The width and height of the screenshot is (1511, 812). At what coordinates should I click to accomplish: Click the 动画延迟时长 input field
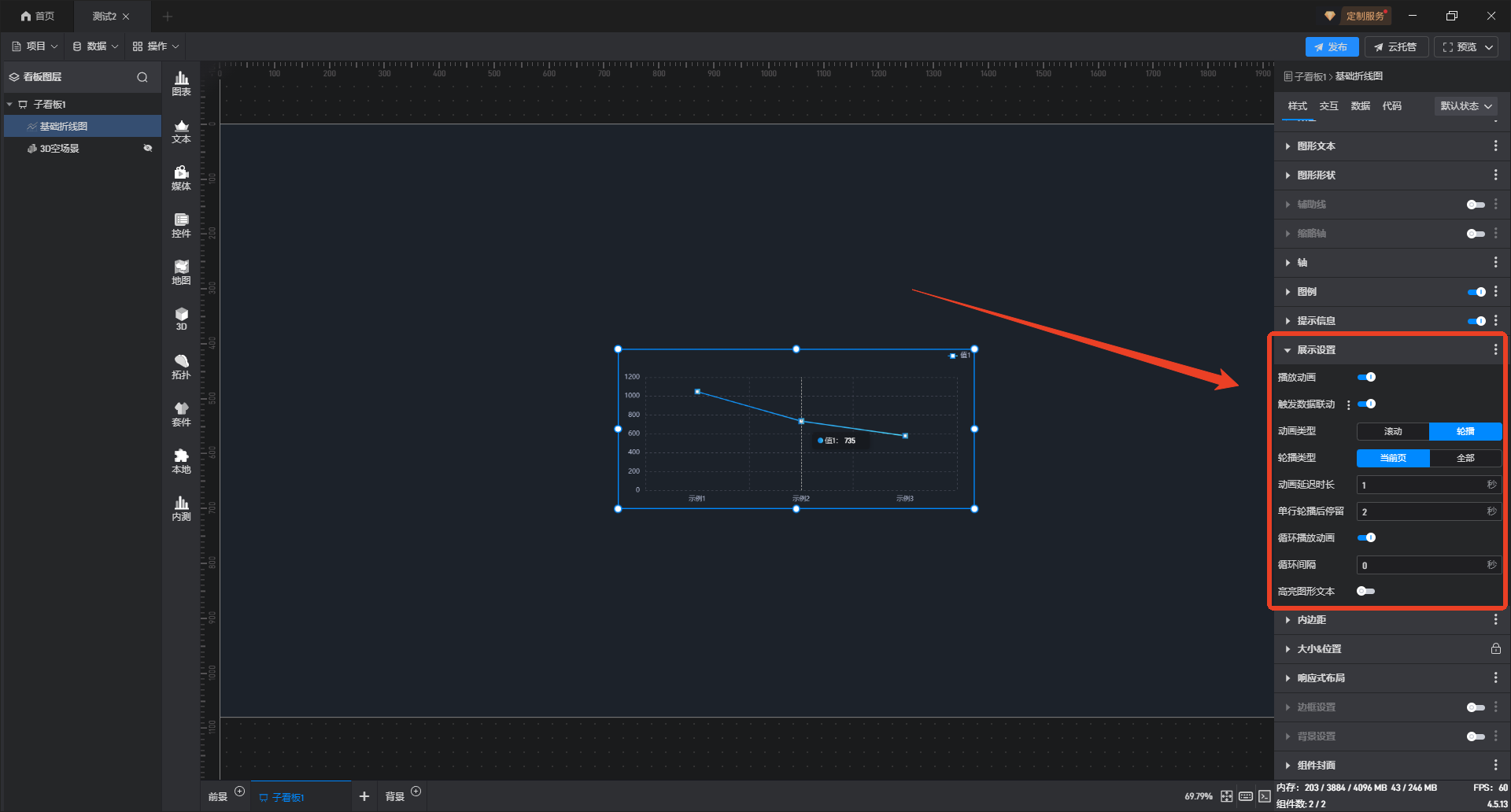pos(1421,485)
